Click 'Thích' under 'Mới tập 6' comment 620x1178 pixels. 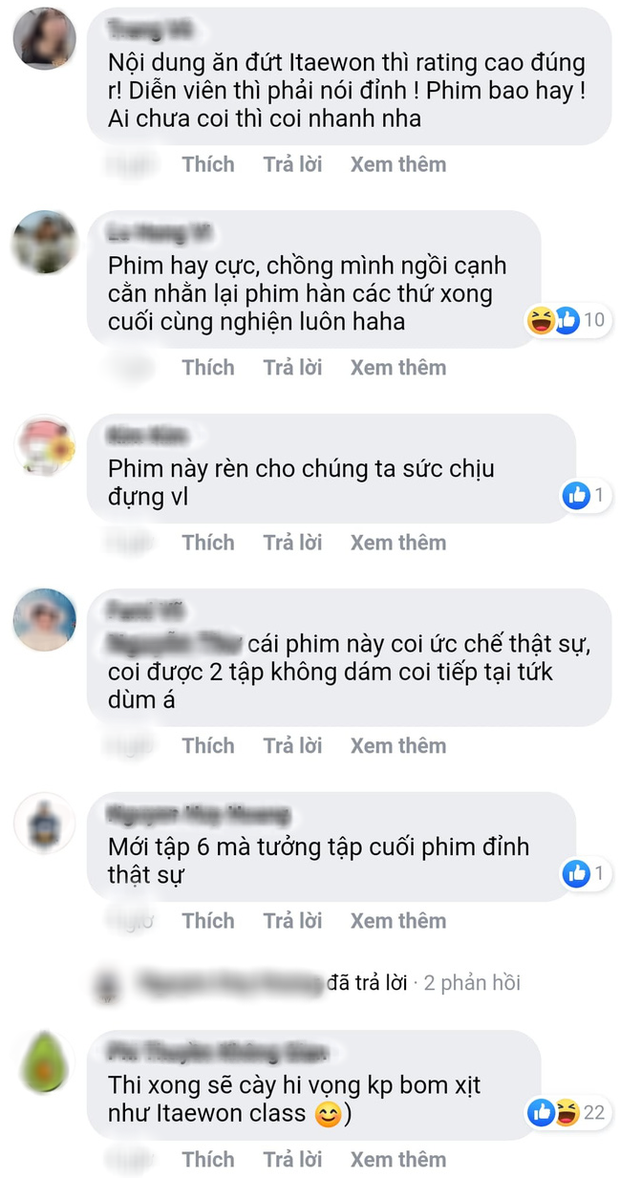[x=208, y=920]
